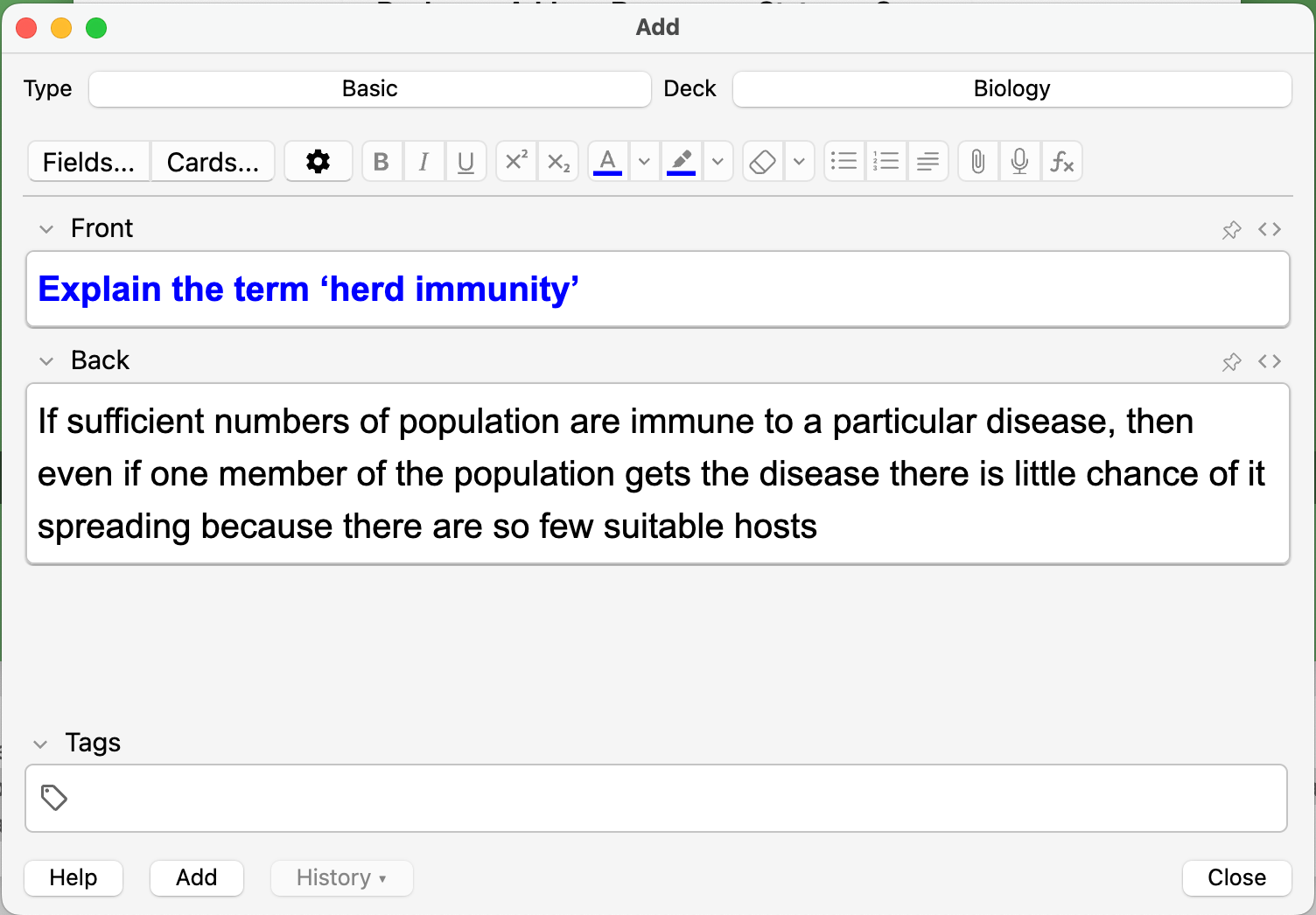Apply superscript formatting
Screen dimensions: 1316x915
pyautogui.click(x=516, y=161)
